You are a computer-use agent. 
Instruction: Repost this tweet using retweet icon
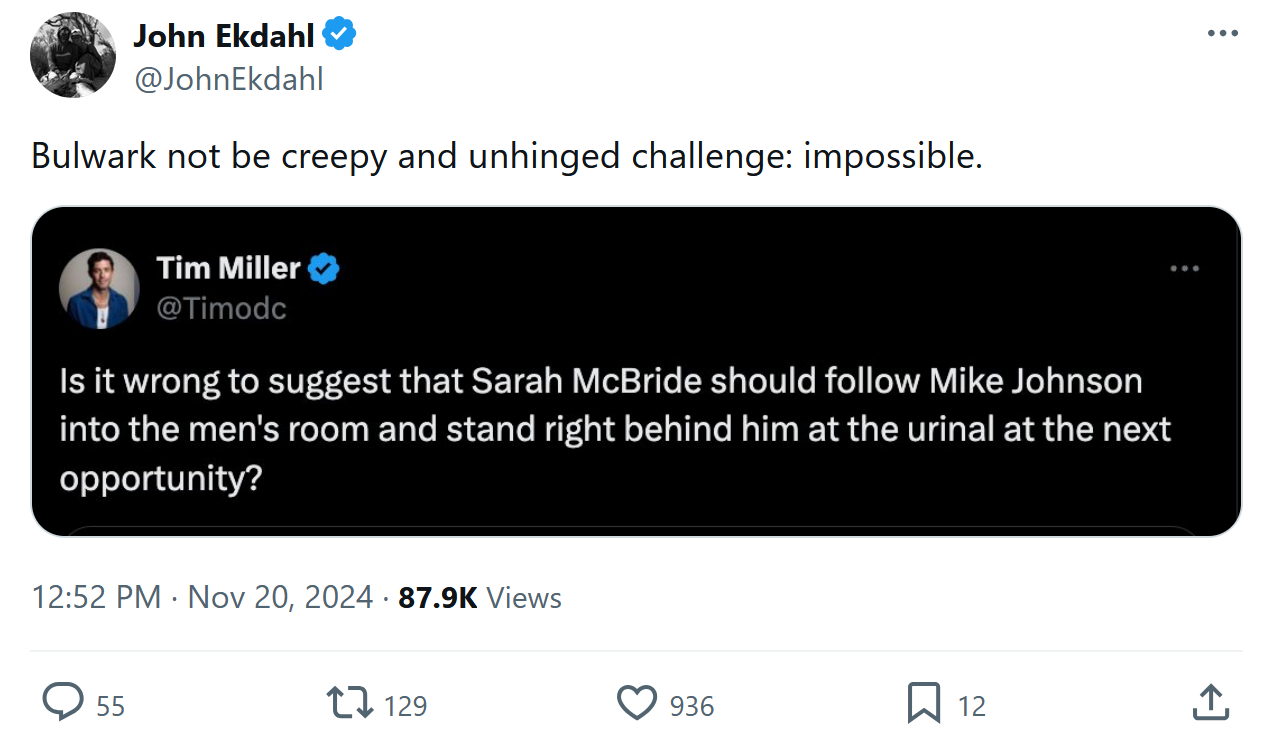pyautogui.click(x=349, y=702)
